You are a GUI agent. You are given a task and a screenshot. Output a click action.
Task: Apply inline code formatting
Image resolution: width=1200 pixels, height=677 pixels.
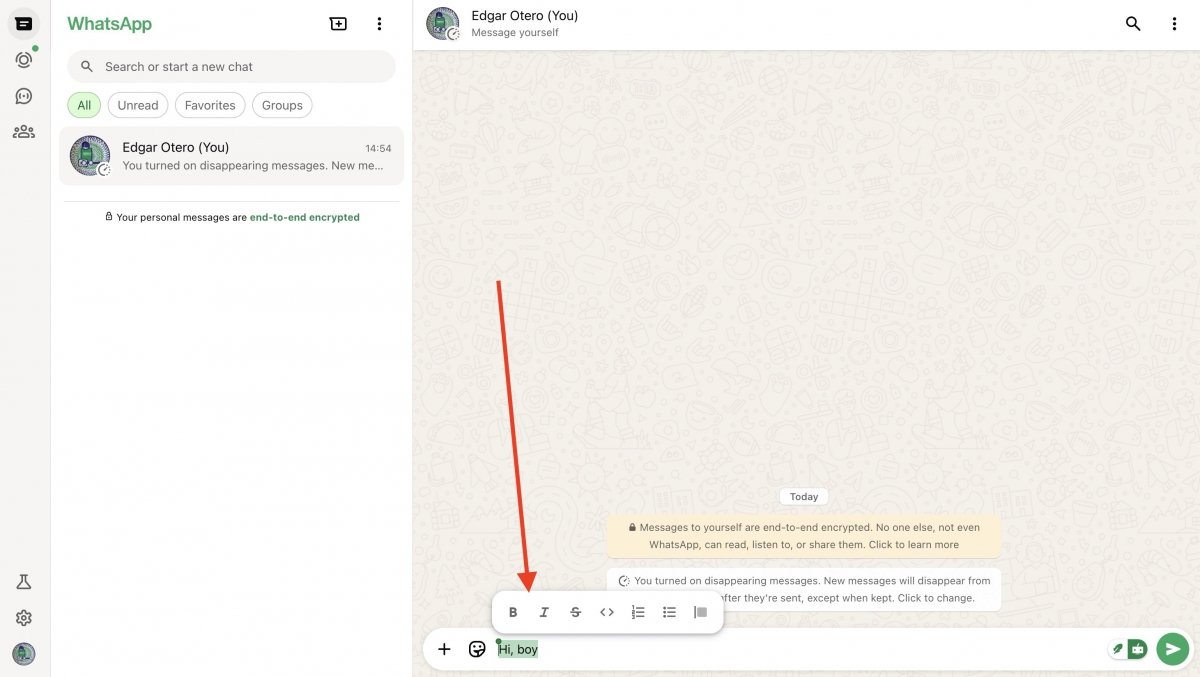point(607,612)
